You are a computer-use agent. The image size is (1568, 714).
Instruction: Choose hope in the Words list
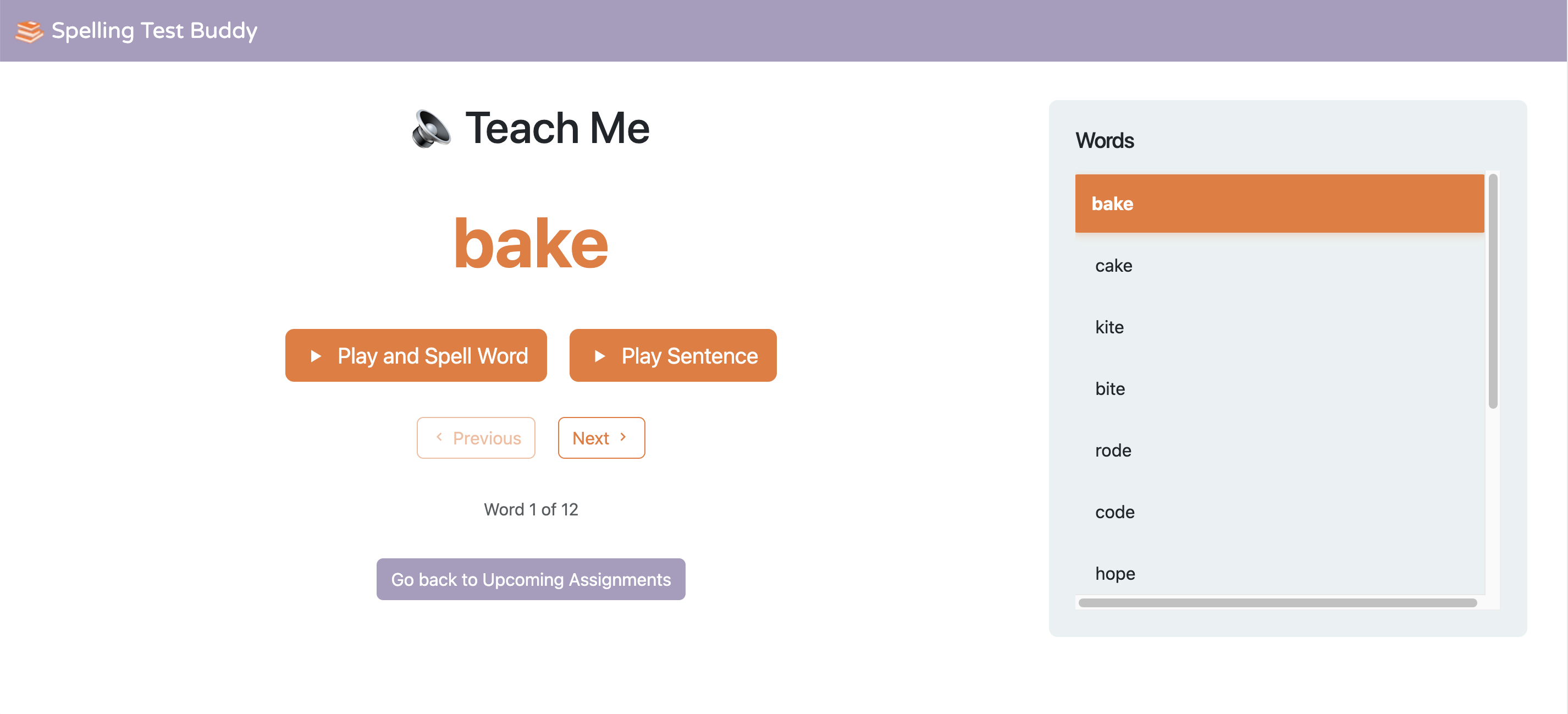[x=1114, y=573]
